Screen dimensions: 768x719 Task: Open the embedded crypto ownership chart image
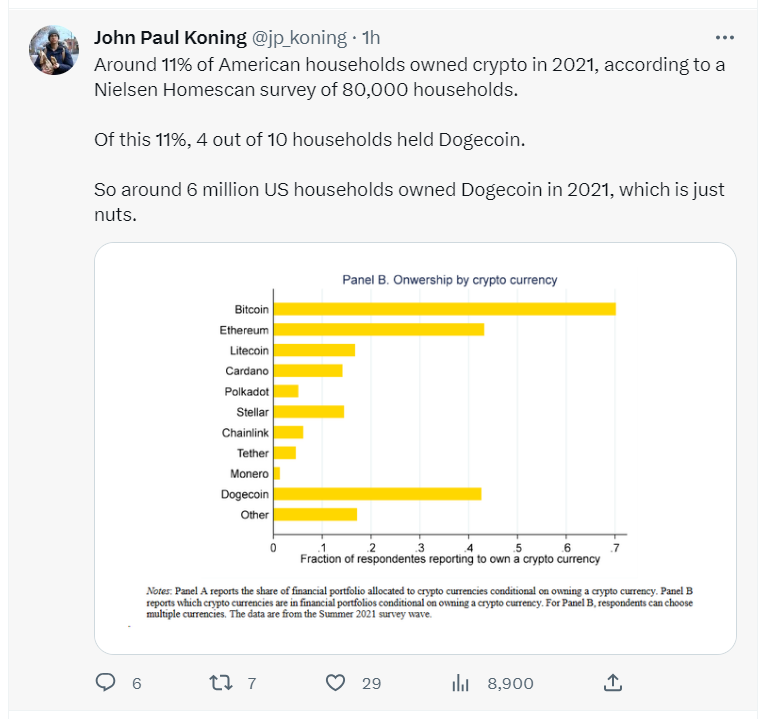(x=415, y=448)
